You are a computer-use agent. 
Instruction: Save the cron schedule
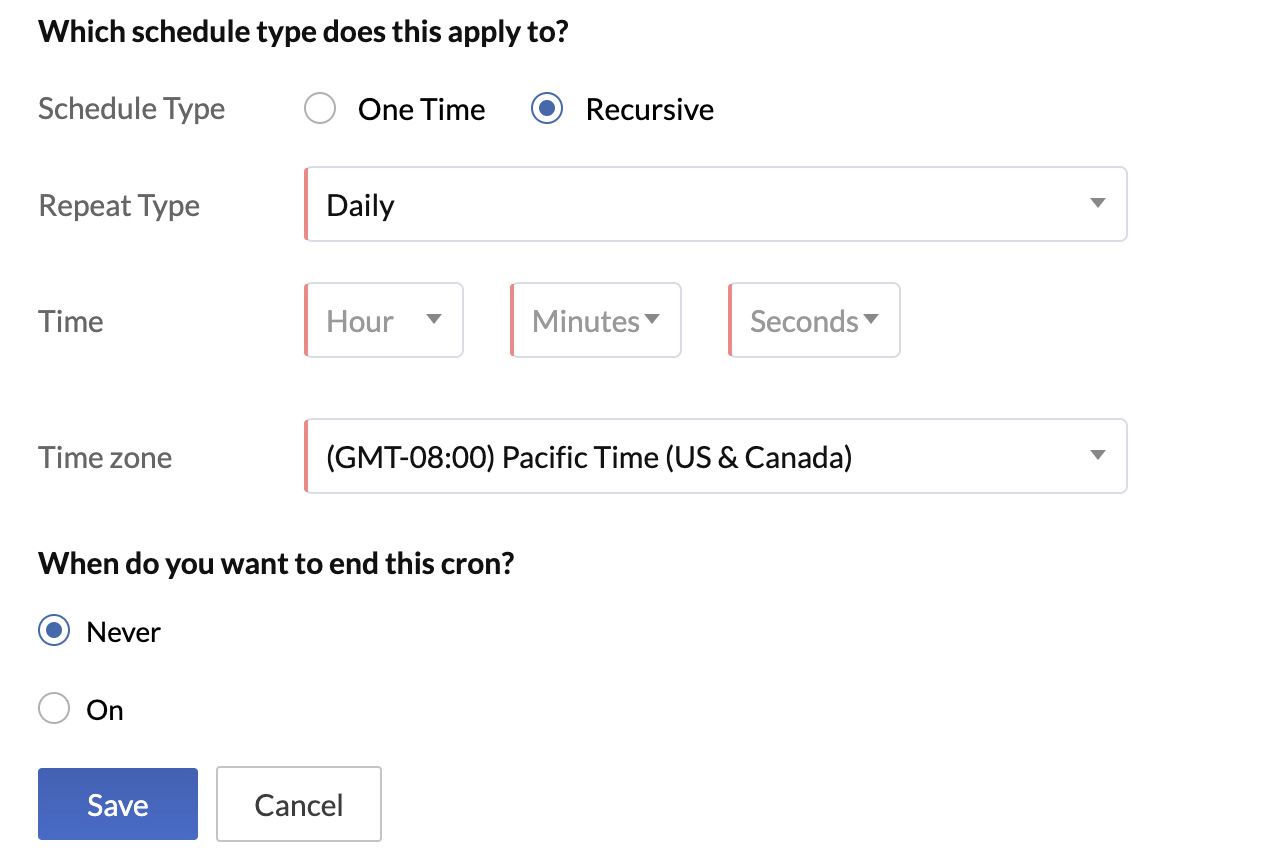(117, 804)
